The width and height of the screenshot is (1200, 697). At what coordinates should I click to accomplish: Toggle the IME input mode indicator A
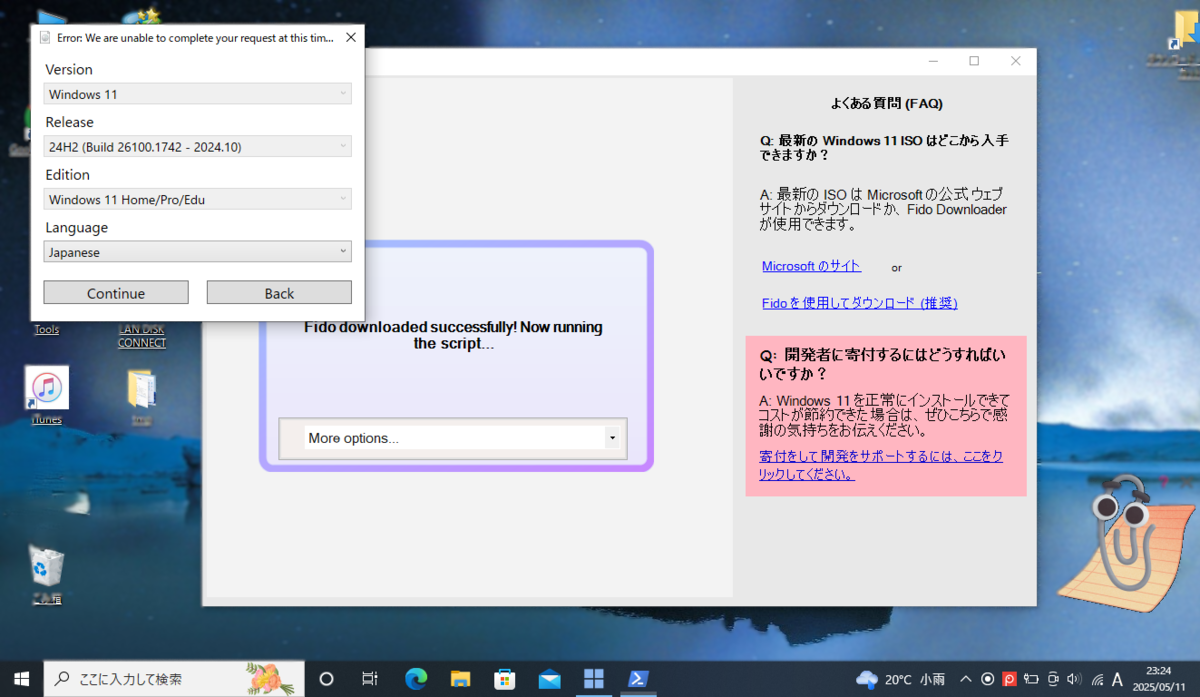(1118, 679)
